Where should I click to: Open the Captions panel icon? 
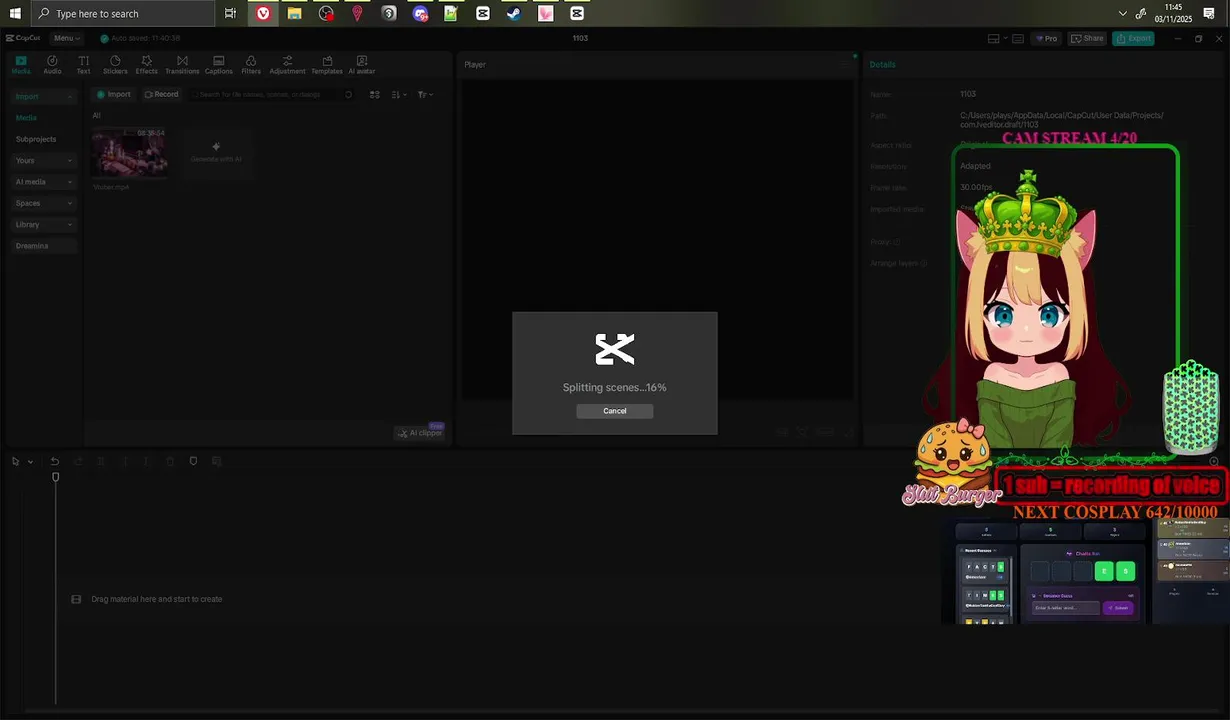point(218,65)
